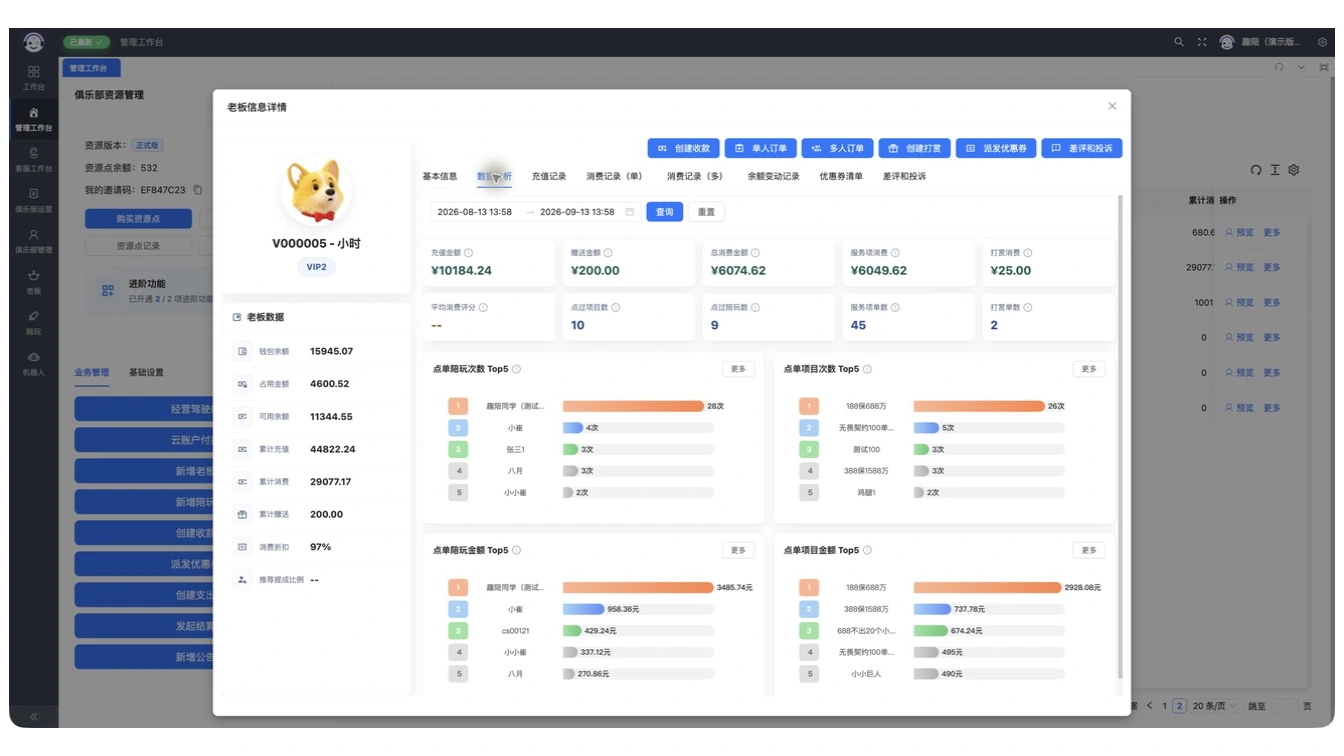Switch to 基本信息 tab
Screen dimensions: 1344x756
pyautogui.click(x=440, y=176)
